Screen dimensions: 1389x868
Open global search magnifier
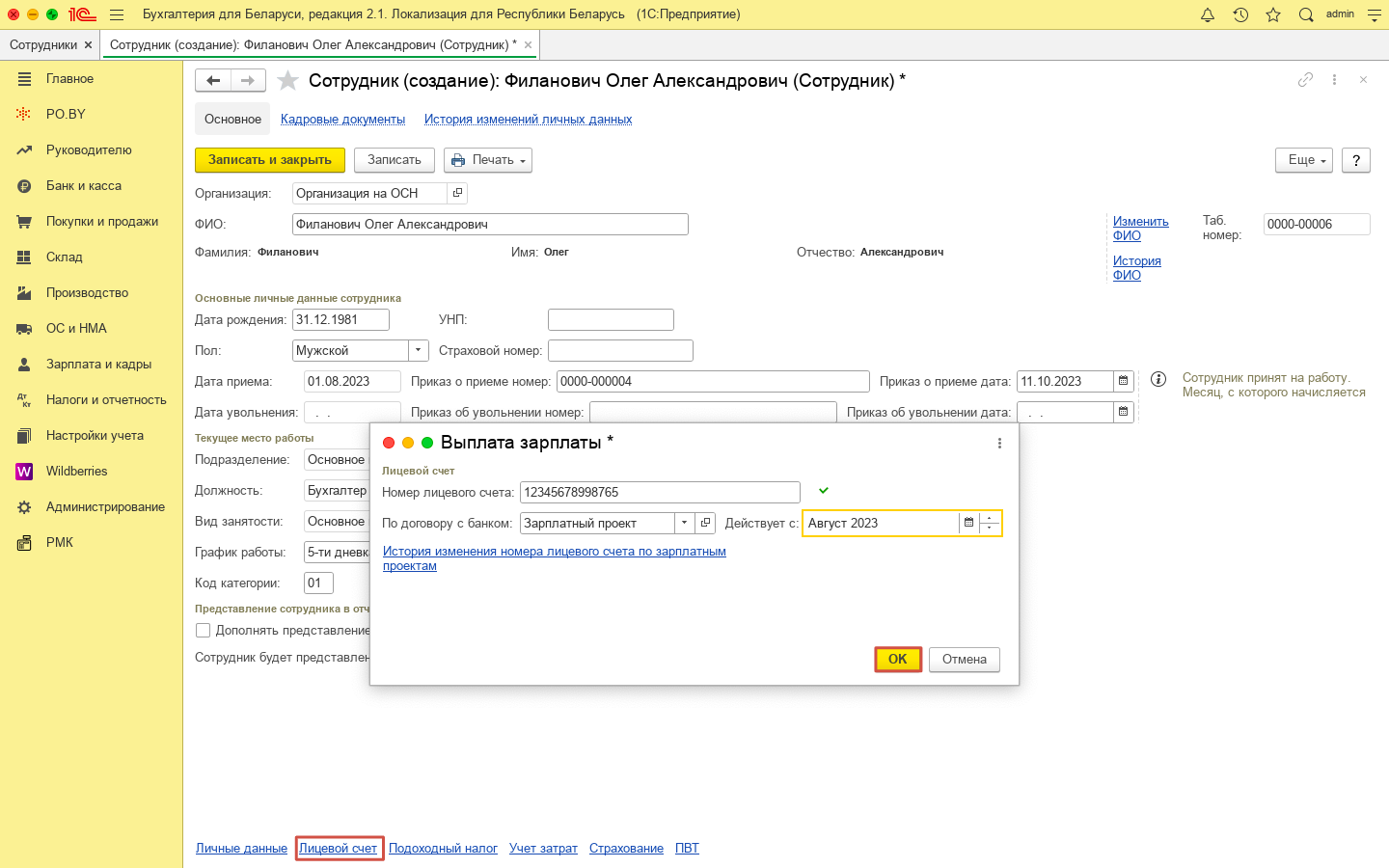[1306, 14]
